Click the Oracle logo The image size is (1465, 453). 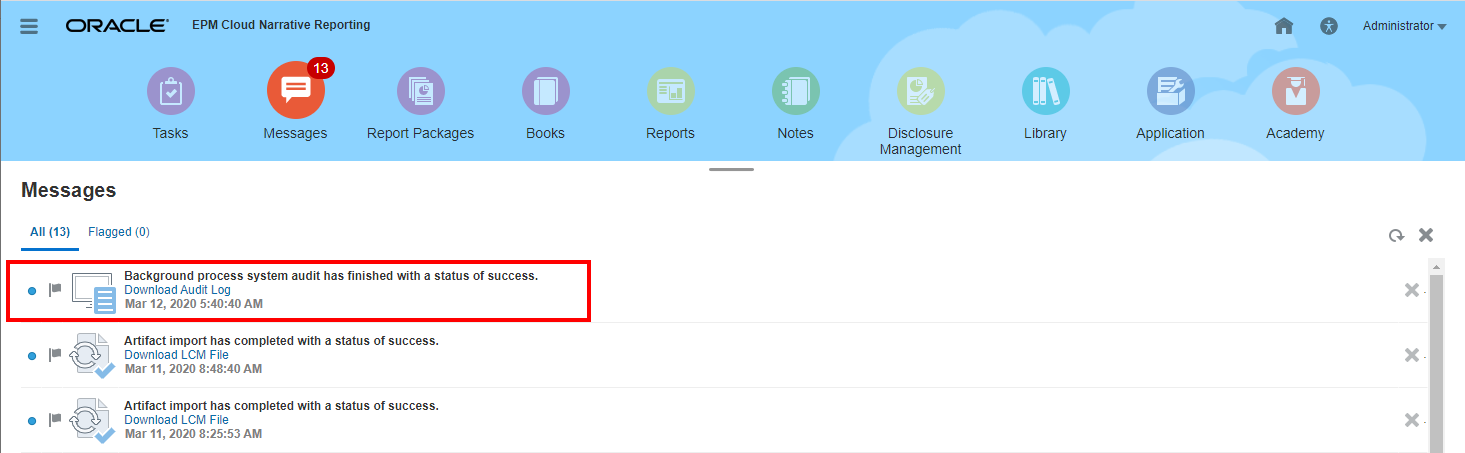point(117,26)
